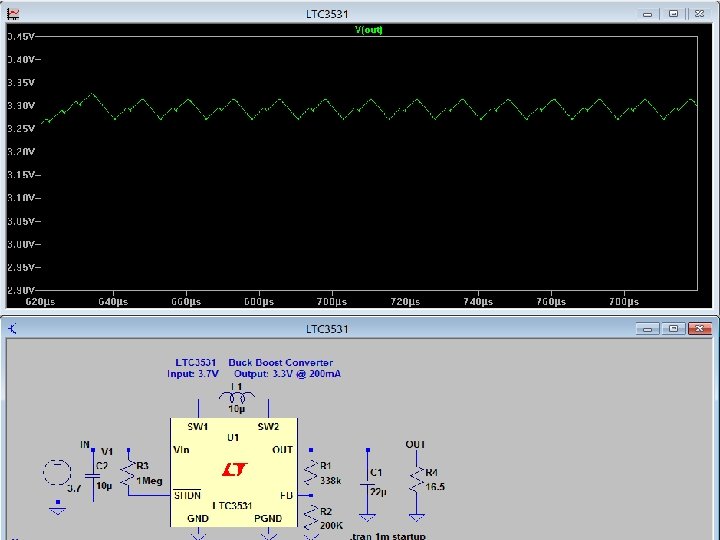Select the C1 22µ capacitor symbol
Screen dimensions: 720x540
(368, 484)
